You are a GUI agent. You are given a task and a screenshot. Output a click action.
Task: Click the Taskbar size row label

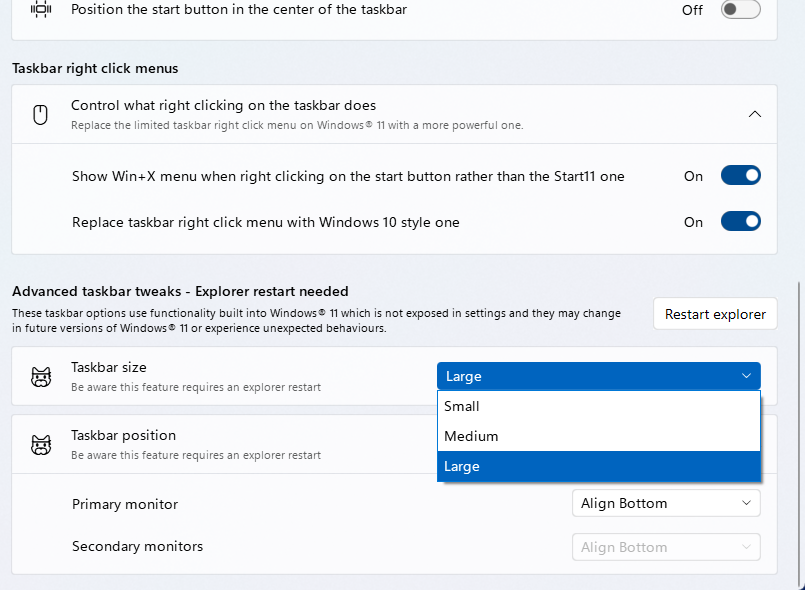click(108, 367)
